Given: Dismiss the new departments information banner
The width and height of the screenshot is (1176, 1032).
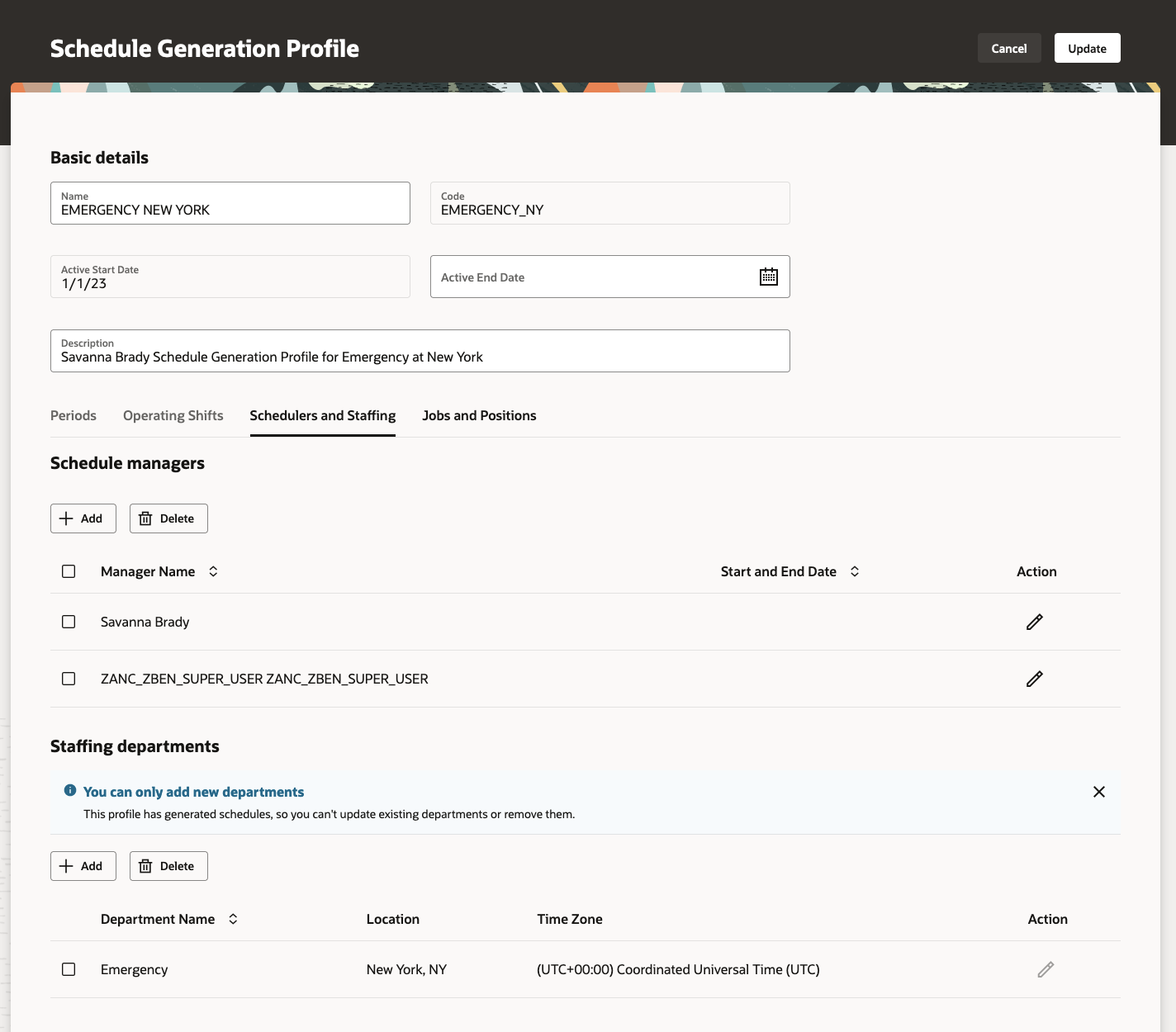Looking at the screenshot, I should pyautogui.click(x=1099, y=791).
